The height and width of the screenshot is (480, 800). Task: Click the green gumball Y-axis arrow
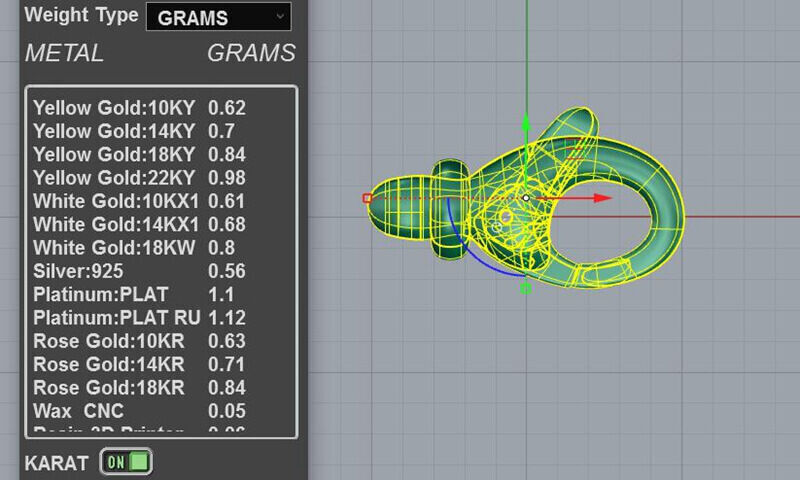[526, 122]
